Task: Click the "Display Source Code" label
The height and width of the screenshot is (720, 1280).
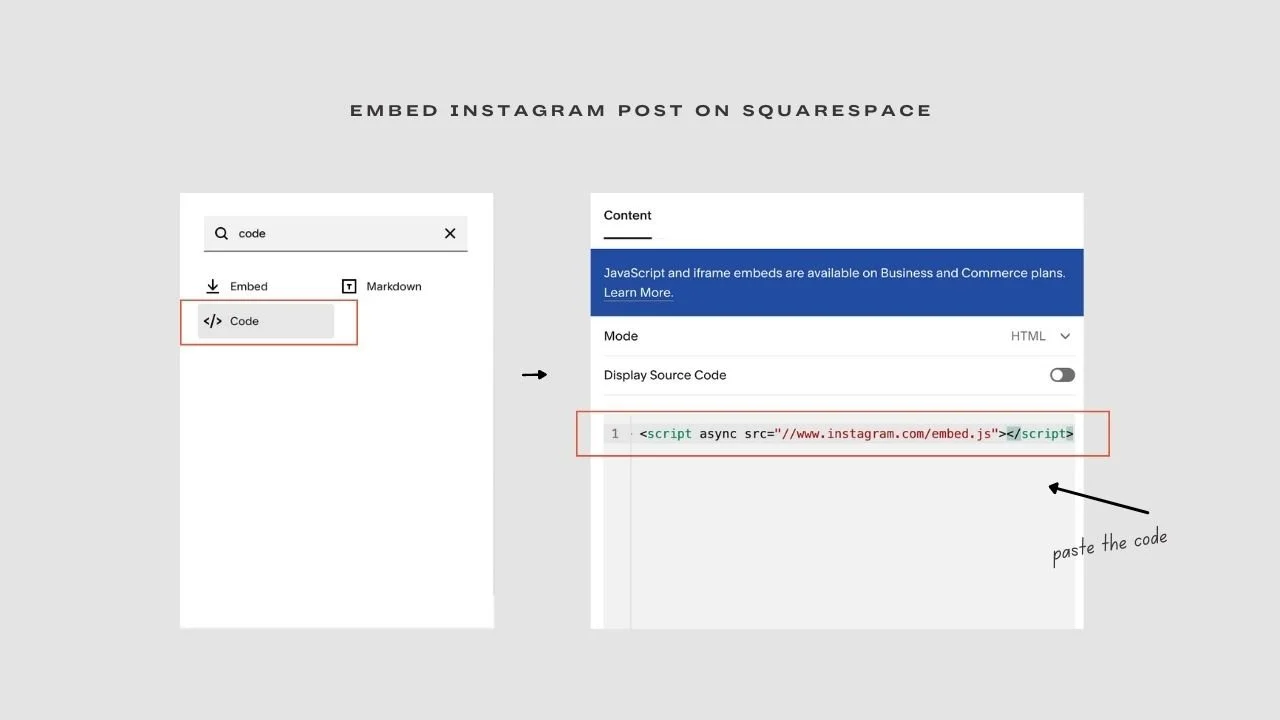Action: pos(665,375)
